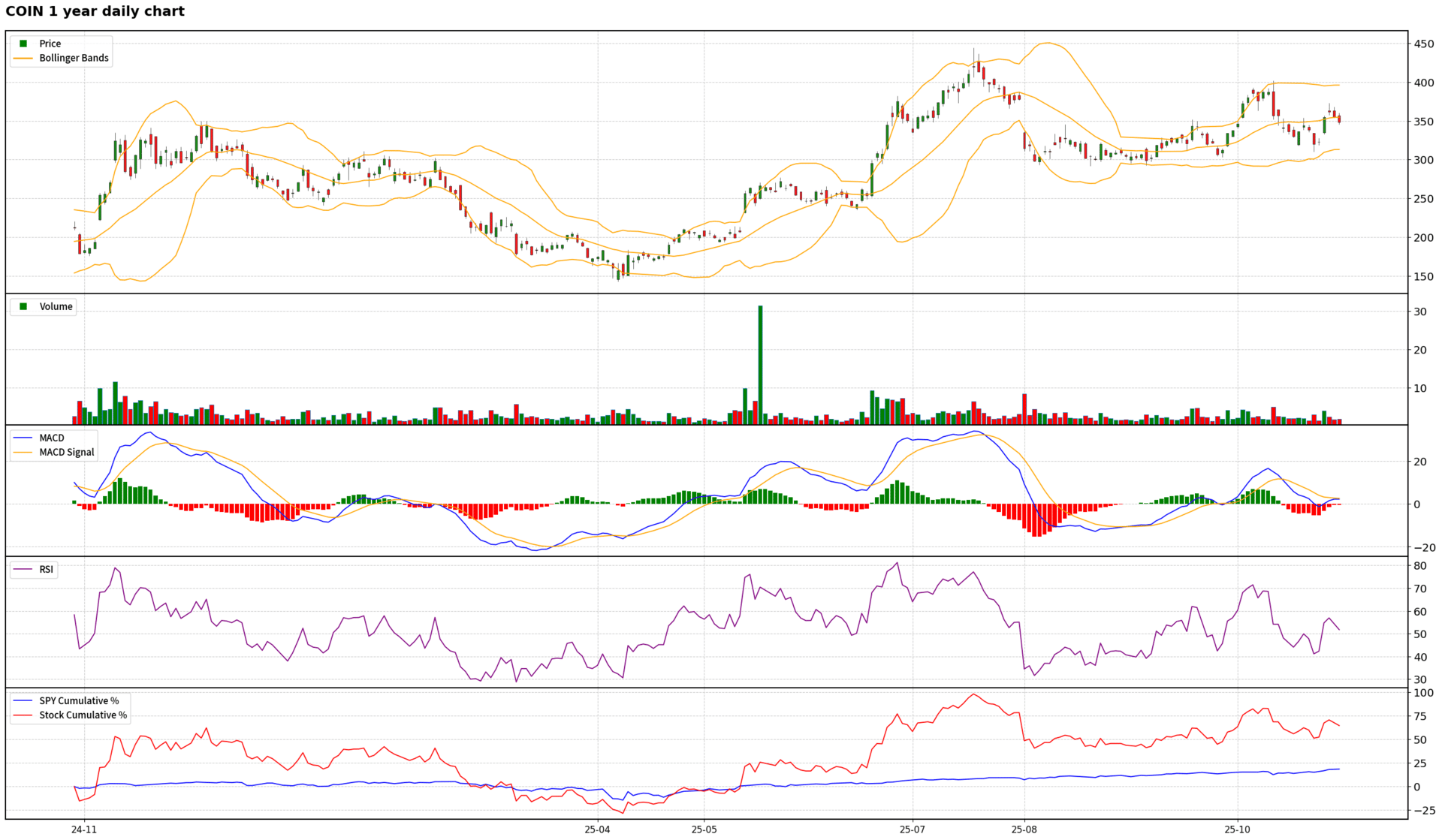Click the 25-07 date axis label
Image resolution: width=1442 pixels, height=840 pixels.
912,829
